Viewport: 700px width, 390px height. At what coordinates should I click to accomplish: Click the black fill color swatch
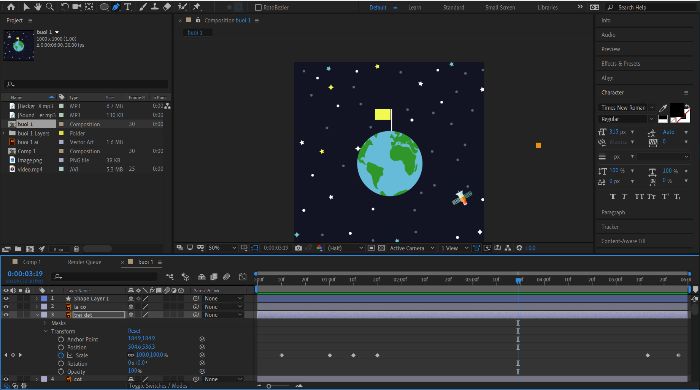(x=677, y=109)
